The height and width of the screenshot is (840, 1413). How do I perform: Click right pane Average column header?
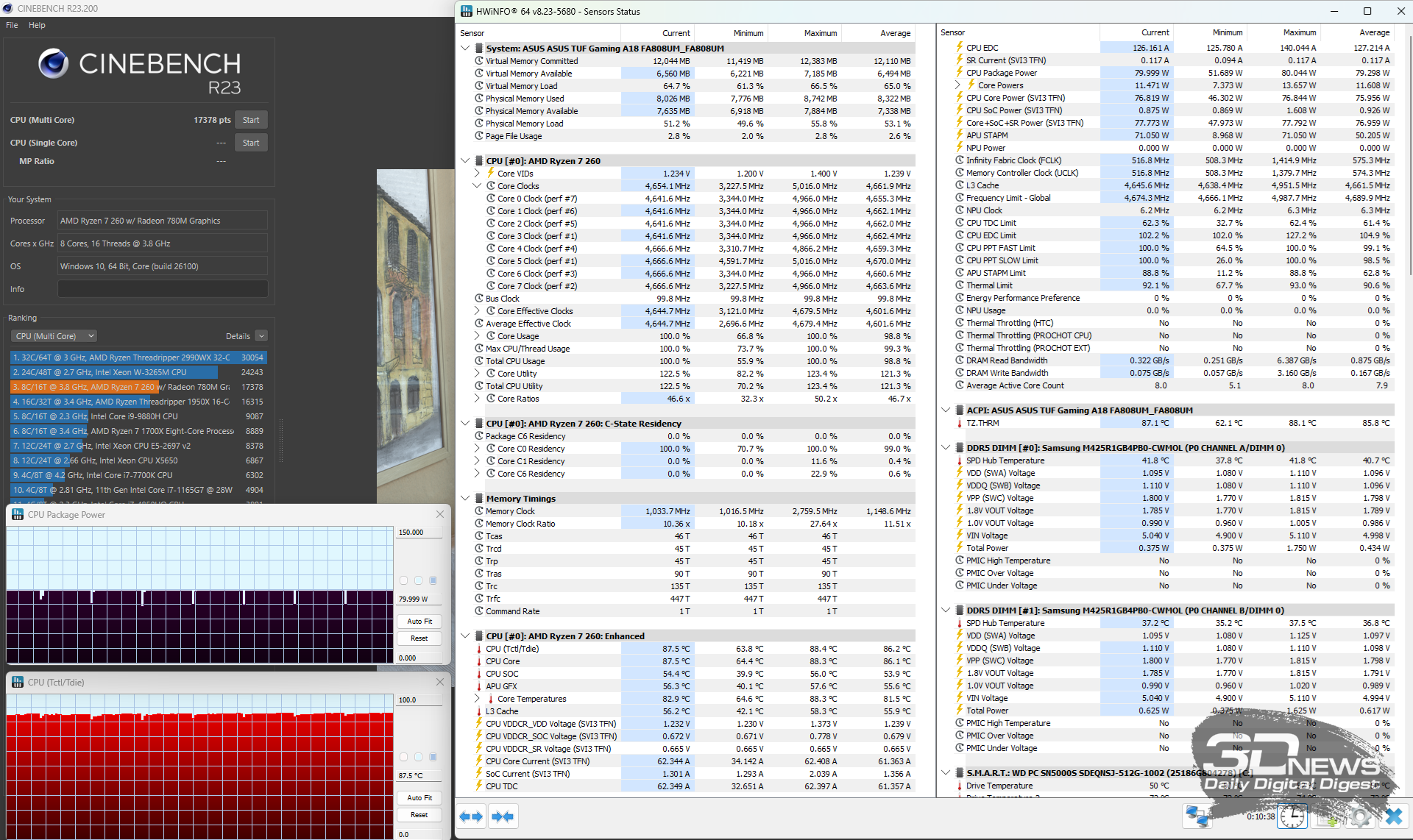[1357, 32]
